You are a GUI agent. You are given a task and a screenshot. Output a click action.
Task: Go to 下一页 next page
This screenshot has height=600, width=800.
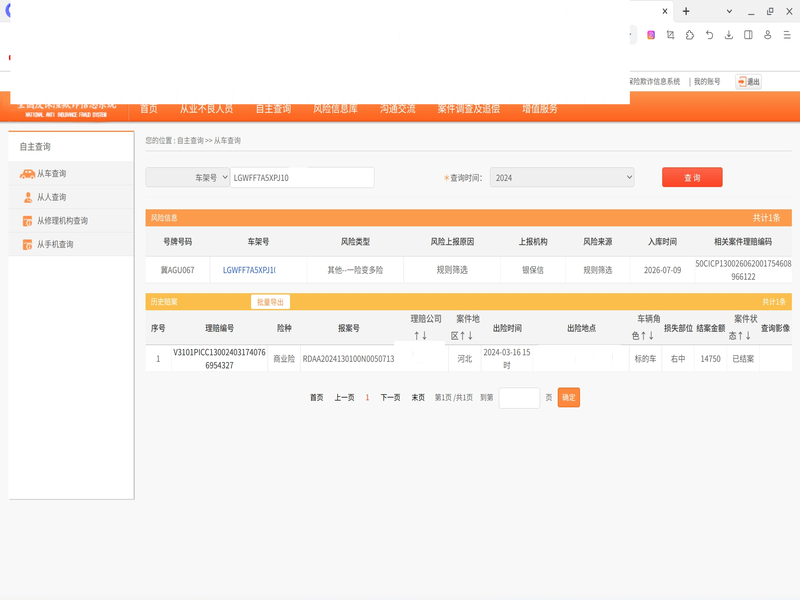pyautogui.click(x=390, y=397)
